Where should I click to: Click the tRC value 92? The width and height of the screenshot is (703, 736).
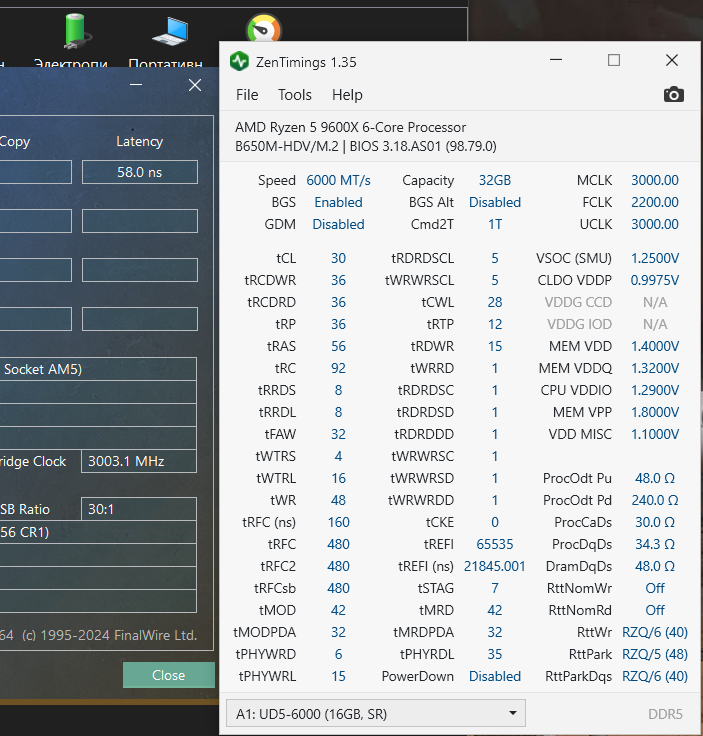pyautogui.click(x=338, y=368)
